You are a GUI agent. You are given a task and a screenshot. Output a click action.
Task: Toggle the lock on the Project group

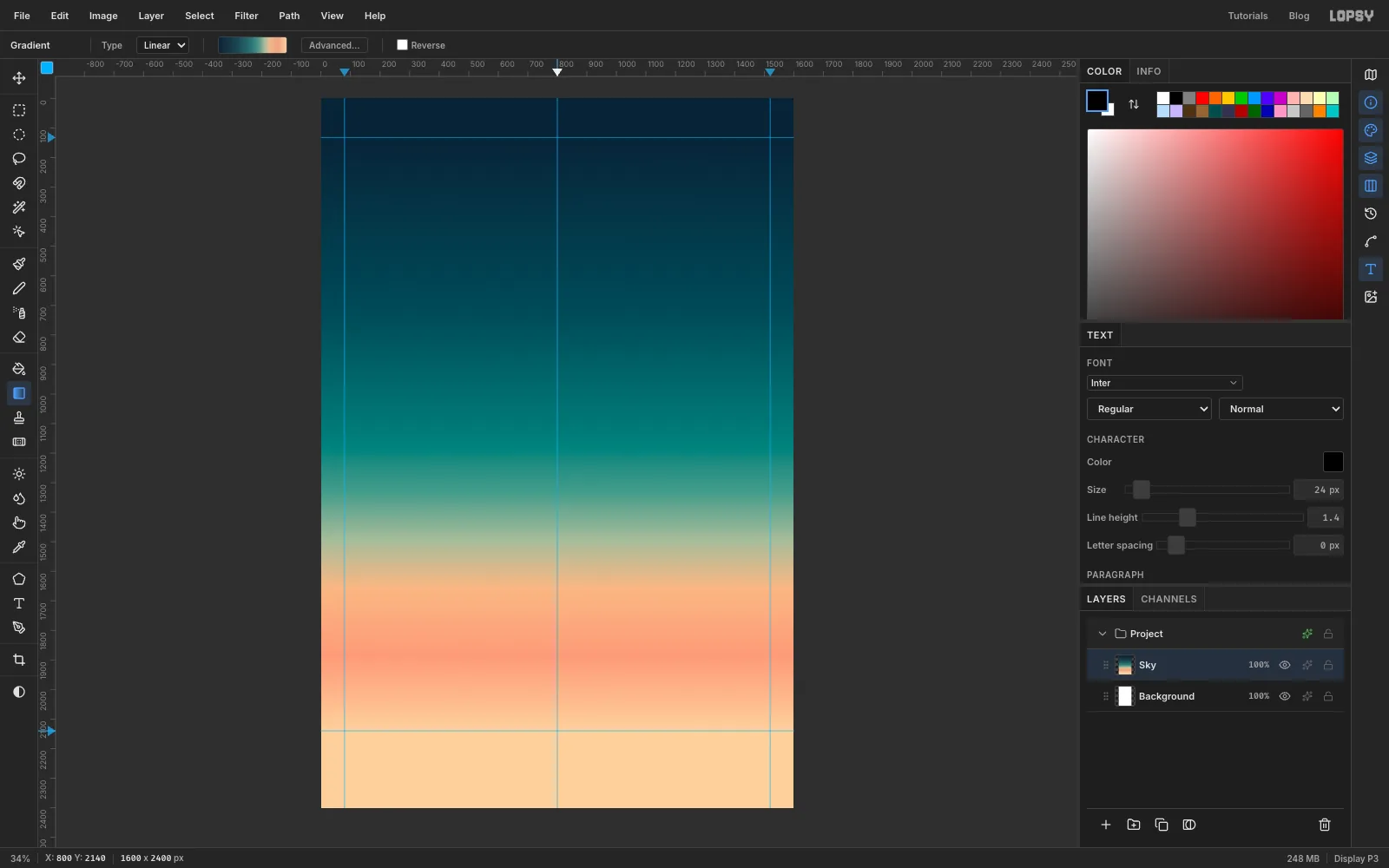(1328, 634)
